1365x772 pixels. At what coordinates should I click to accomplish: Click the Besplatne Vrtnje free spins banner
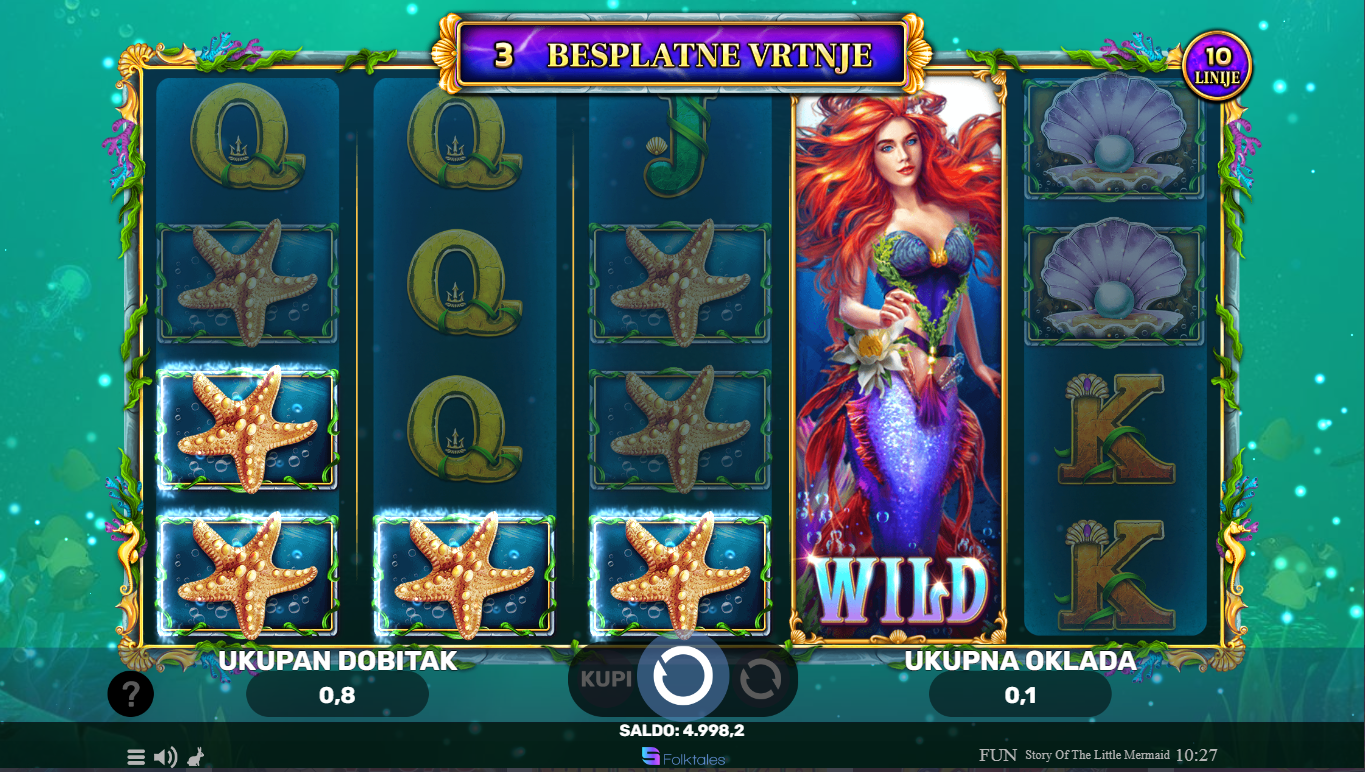pos(682,54)
